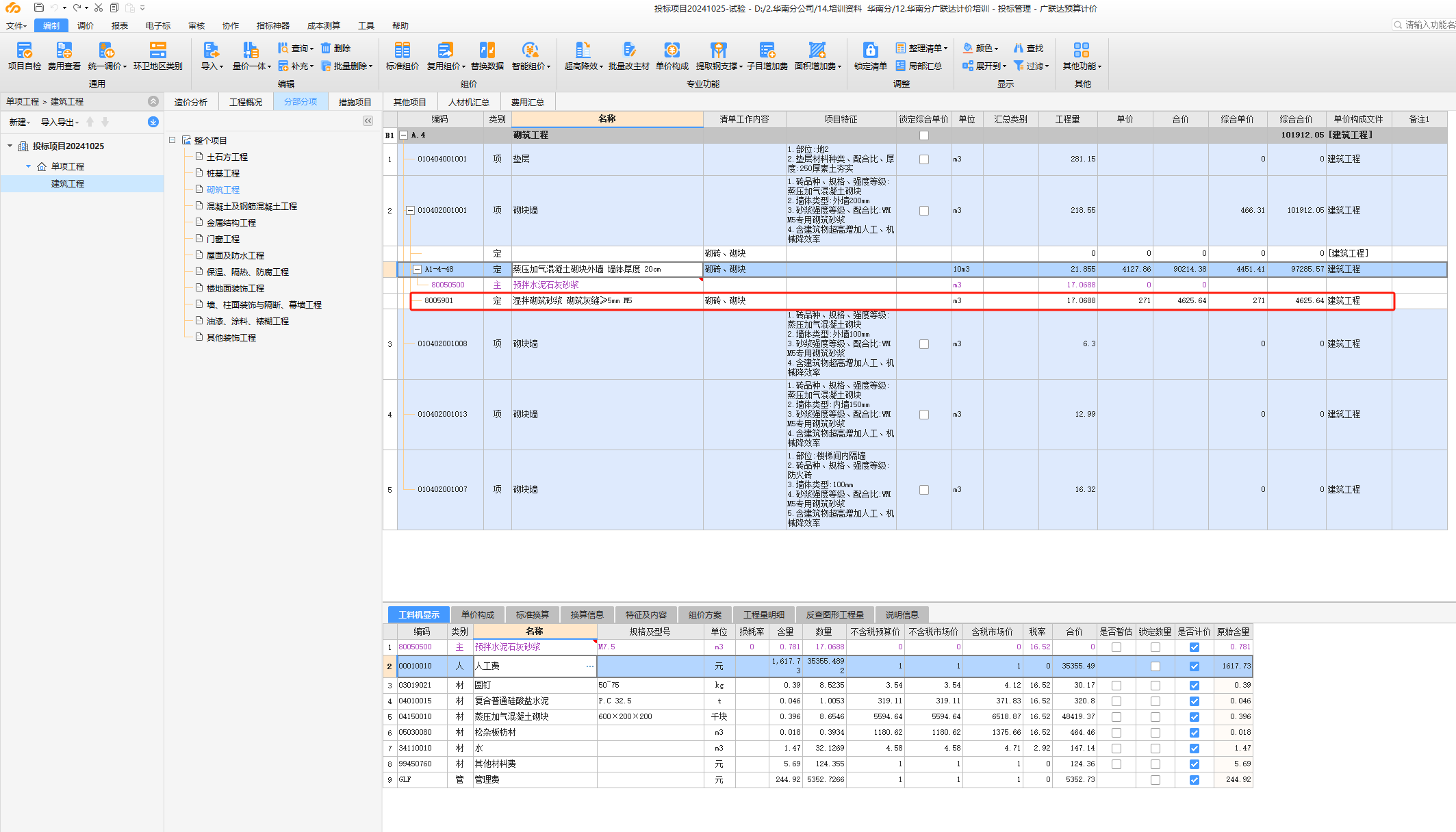Open the 指标神器 menu
The image size is (1456, 832).
273,25
